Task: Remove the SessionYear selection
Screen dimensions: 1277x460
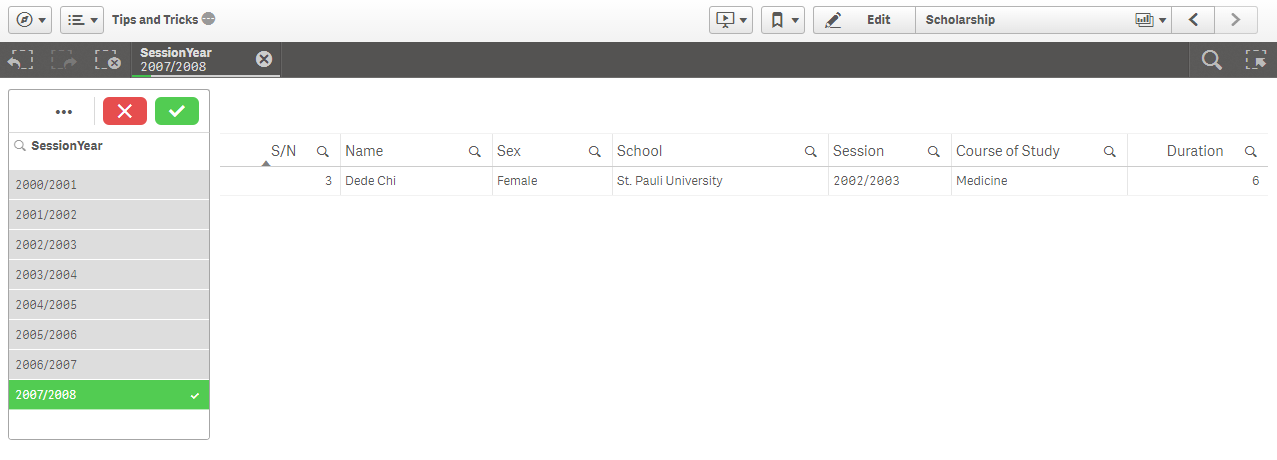Action: pos(264,59)
